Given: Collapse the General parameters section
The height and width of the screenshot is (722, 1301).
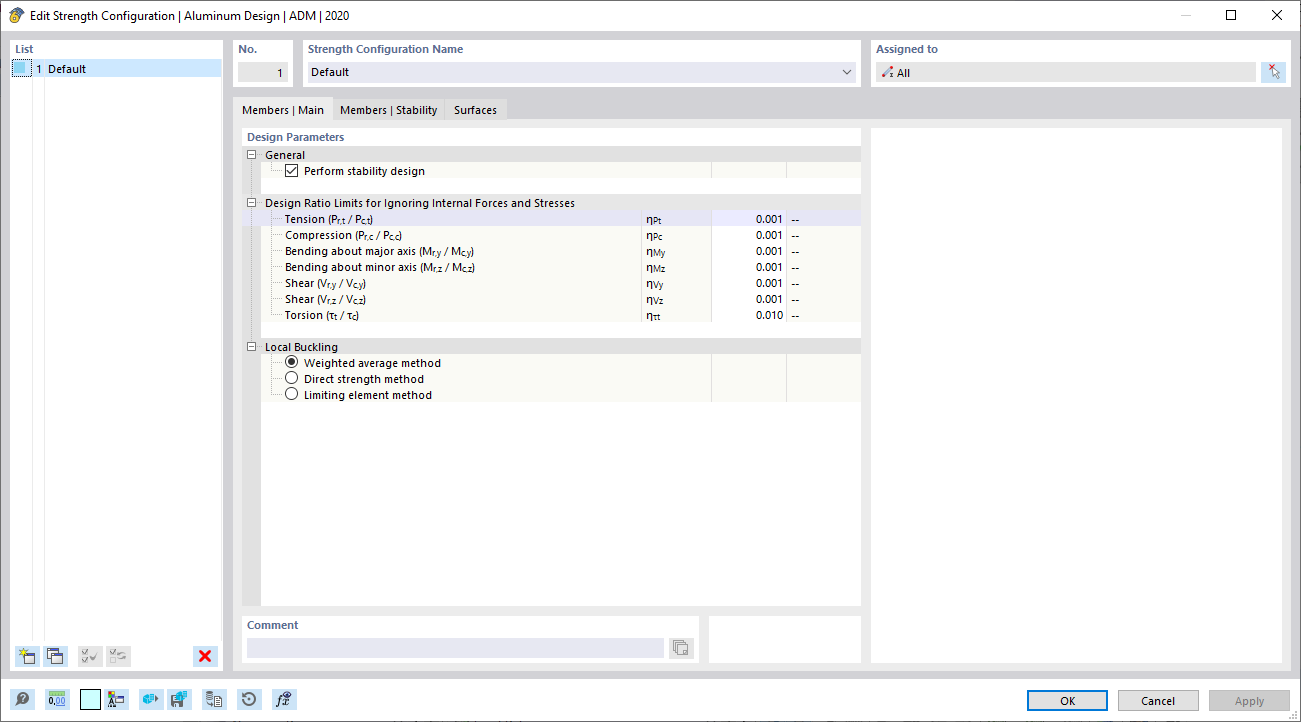Looking at the screenshot, I should pyautogui.click(x=252, y=154).
